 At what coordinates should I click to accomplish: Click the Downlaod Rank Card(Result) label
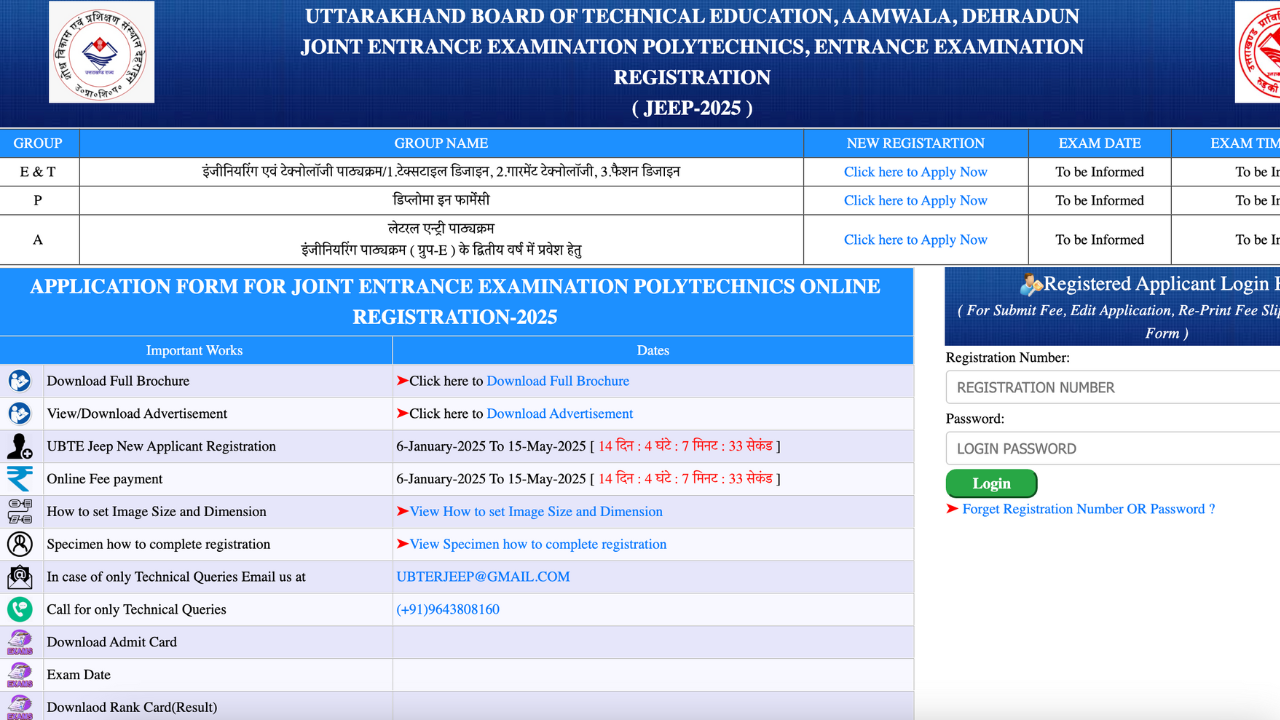coord(132,707)
